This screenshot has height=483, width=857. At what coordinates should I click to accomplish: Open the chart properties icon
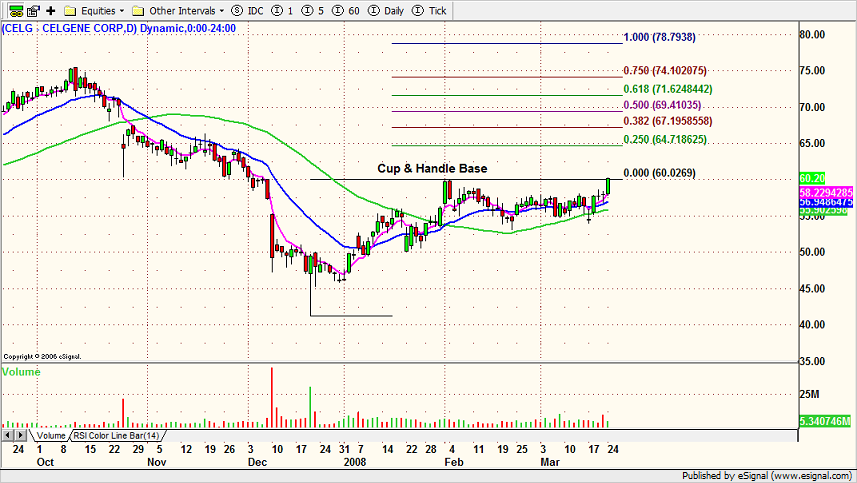(x=33, y=10)
